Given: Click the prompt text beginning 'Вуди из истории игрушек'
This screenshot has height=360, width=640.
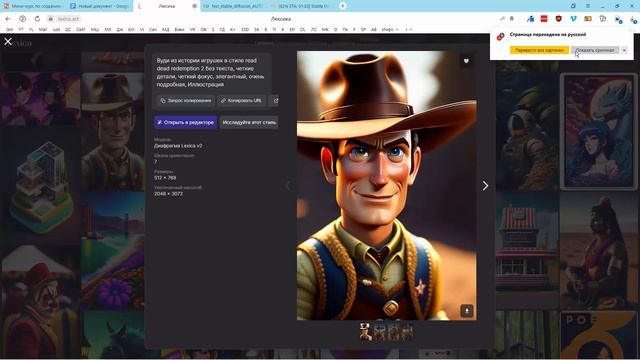Looking at the screenshot, I should [x=210, y=72].
